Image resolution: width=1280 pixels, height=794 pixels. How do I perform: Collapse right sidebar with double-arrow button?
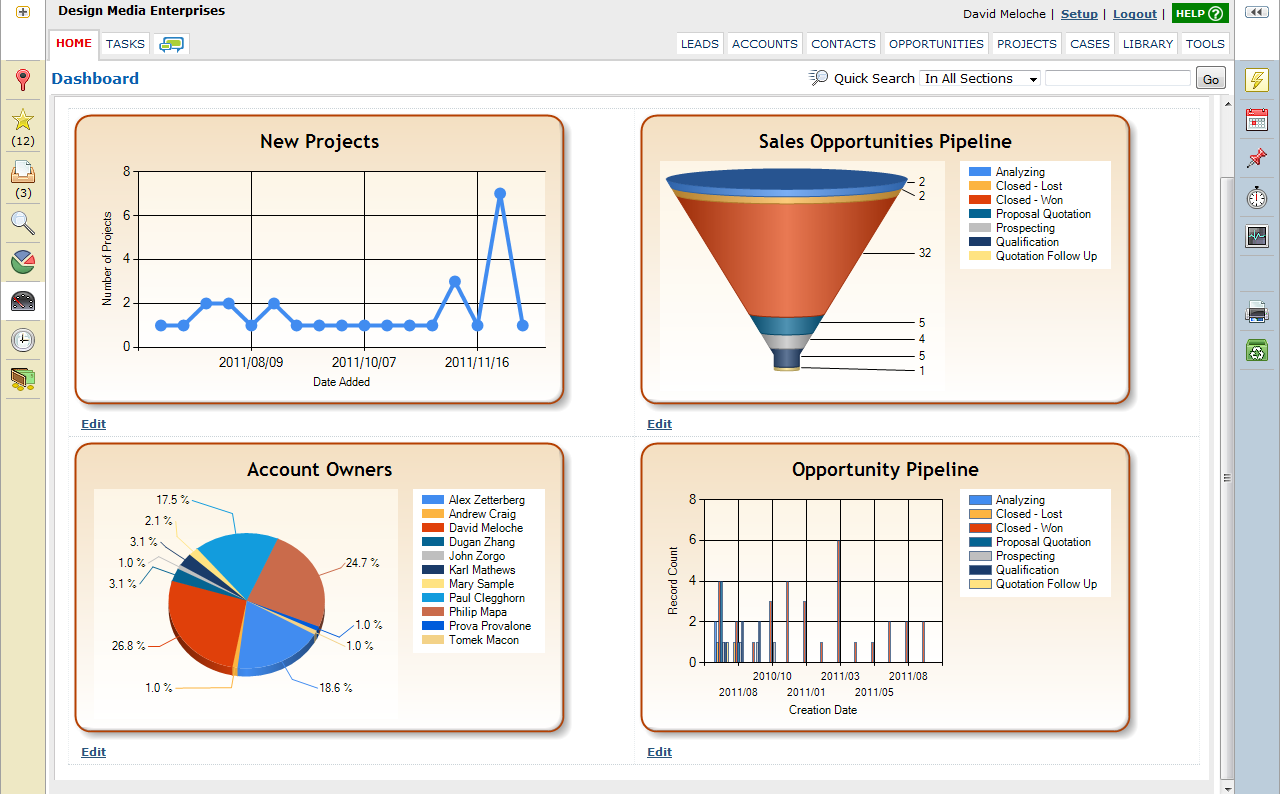pos(1256,12)
